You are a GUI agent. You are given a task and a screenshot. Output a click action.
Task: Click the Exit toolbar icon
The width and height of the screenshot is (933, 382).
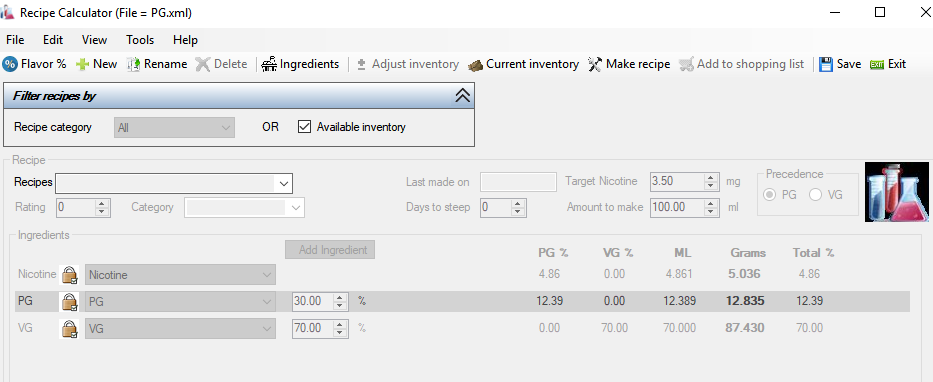point(877,64)
